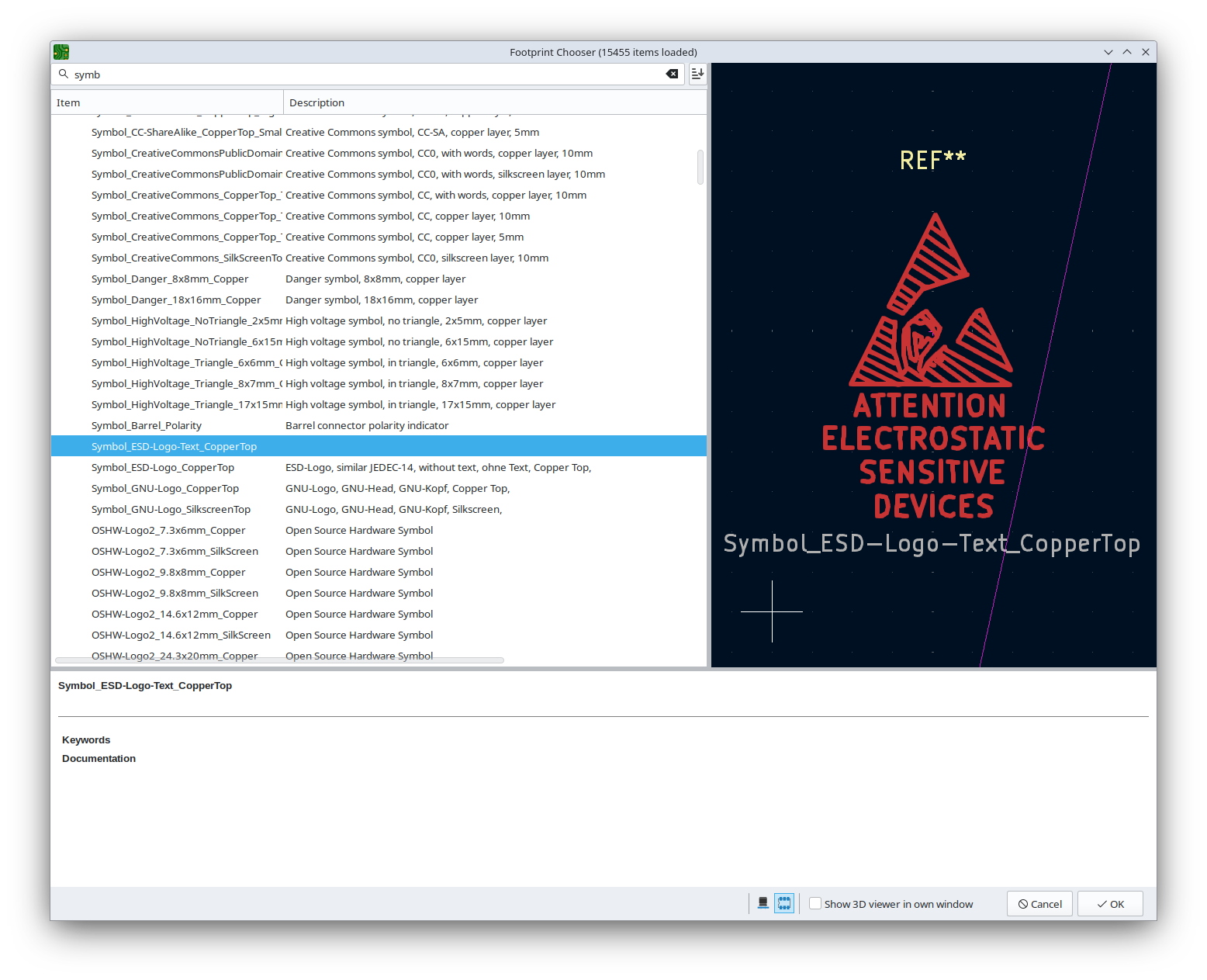Select the CC-SA copper layer 5mm row
The width and height of the screenshot is (1207, 980).
(379, 132)
